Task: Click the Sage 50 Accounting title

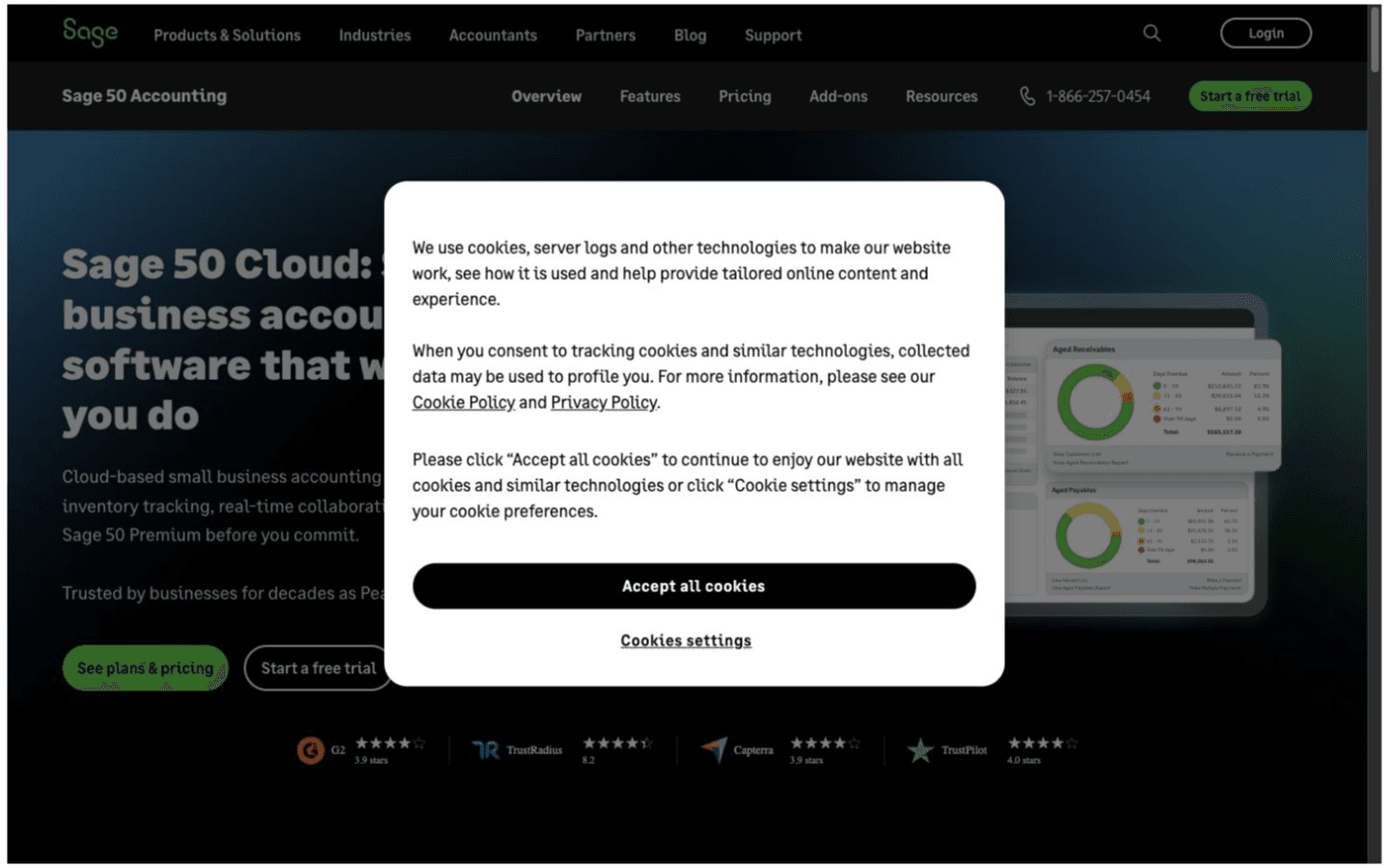Action: tap(145, 95)
